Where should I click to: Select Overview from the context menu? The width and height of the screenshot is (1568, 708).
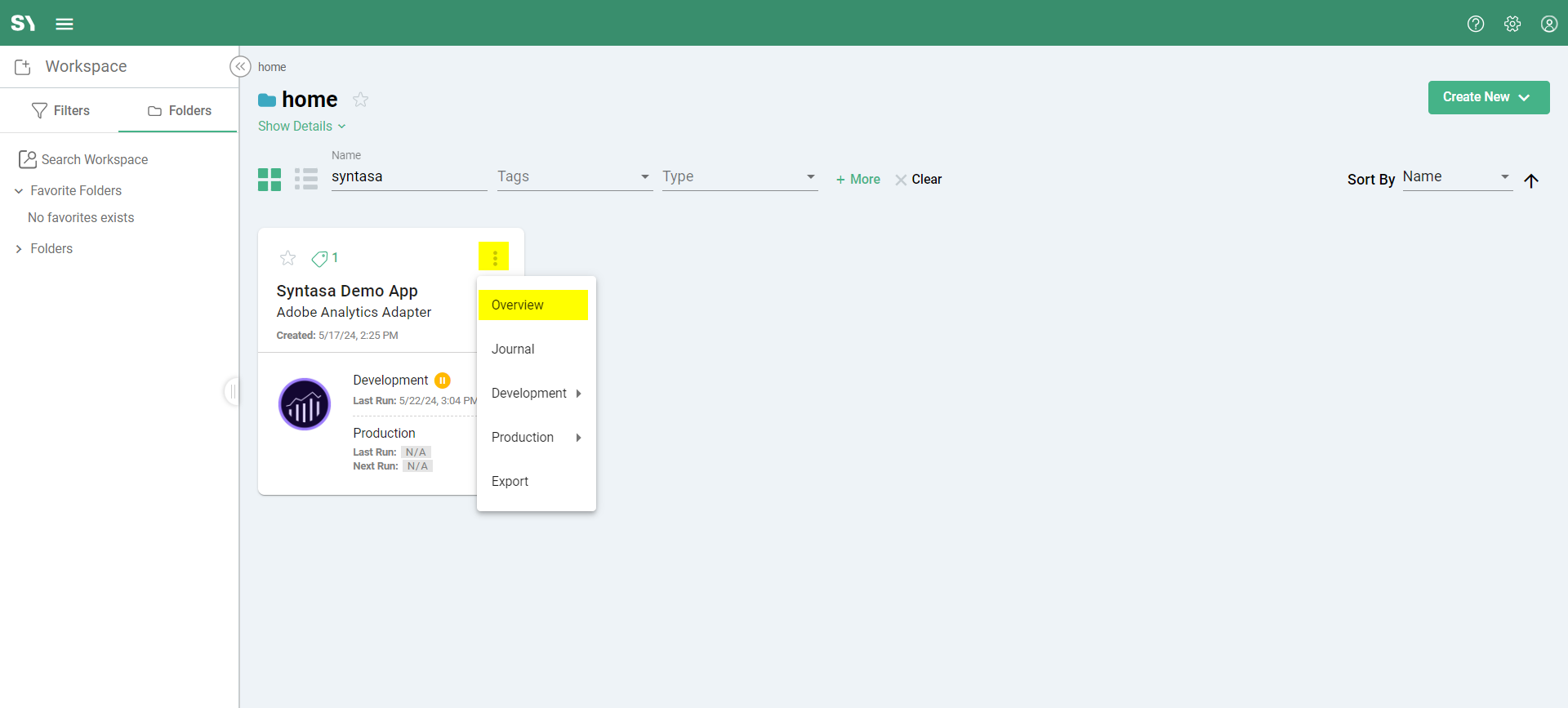[x=532, y=305]
